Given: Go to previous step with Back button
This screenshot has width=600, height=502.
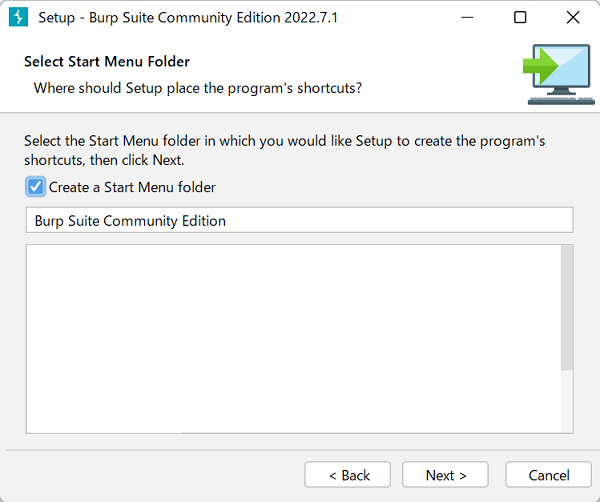Looking at the screenshot, I should pos(347,475).
